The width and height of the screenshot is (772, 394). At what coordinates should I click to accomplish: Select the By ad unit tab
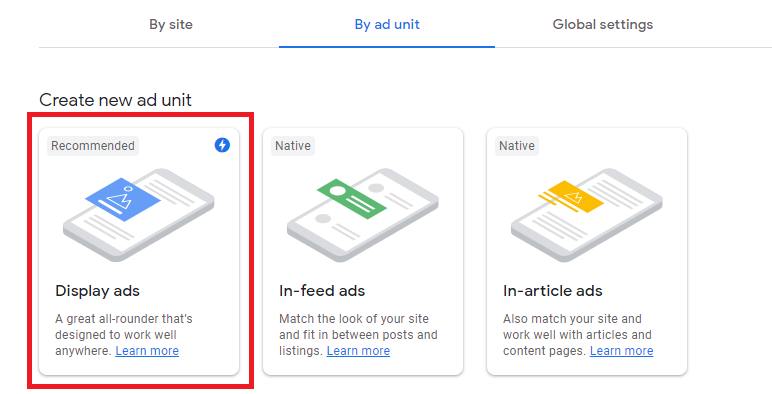click(387, 25)
